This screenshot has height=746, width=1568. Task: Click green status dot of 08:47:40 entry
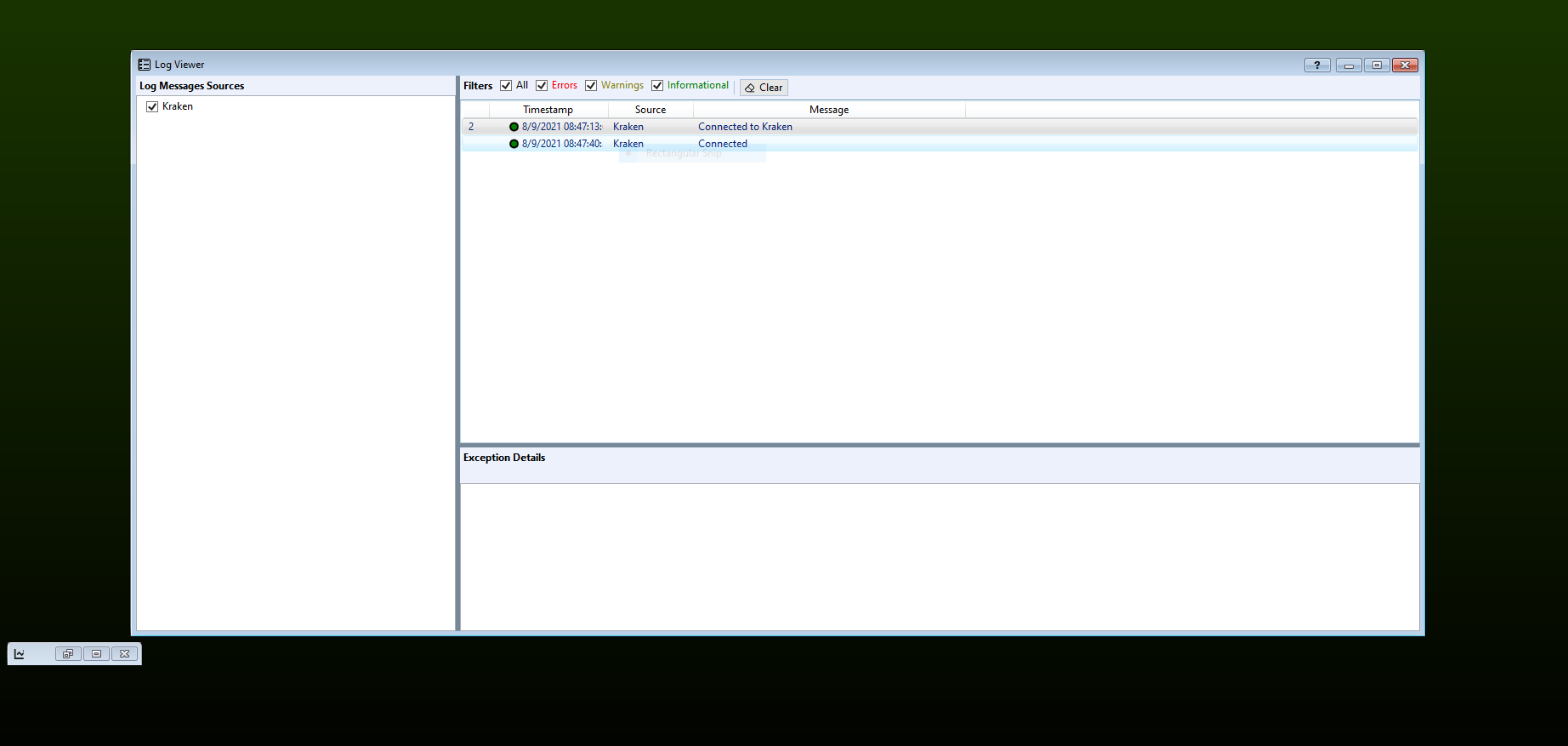point(514,144)
